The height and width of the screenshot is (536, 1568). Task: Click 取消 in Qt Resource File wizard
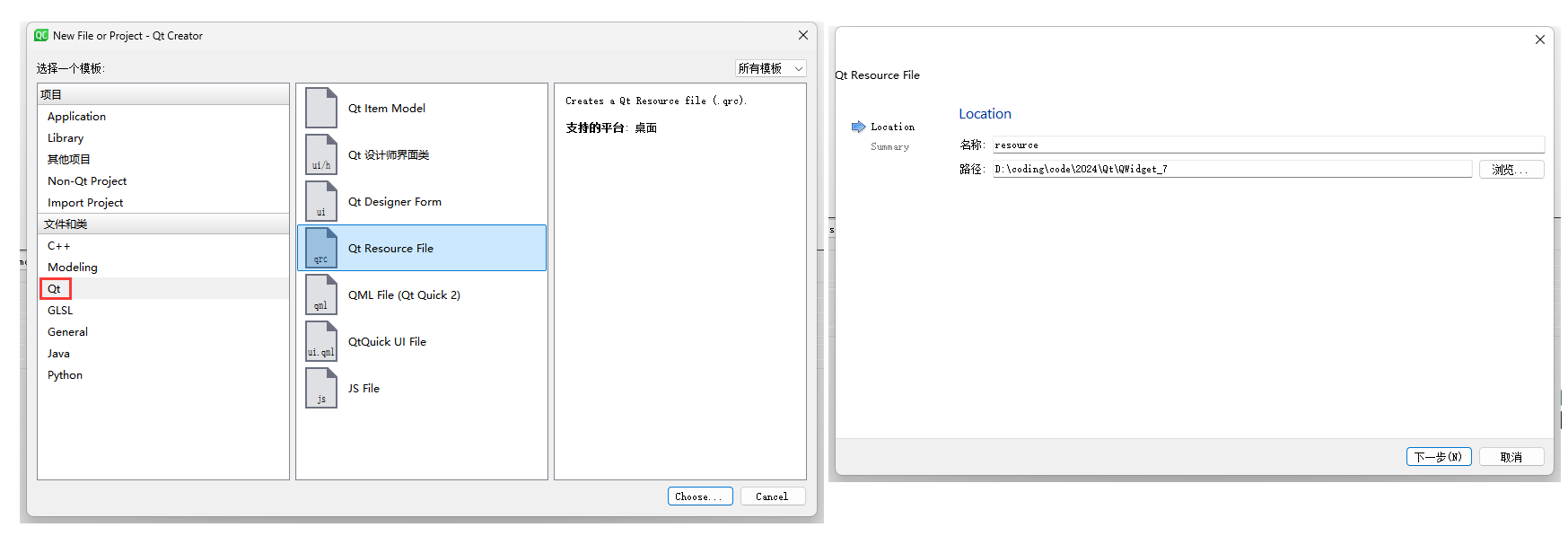click(x=1511, y=457)
